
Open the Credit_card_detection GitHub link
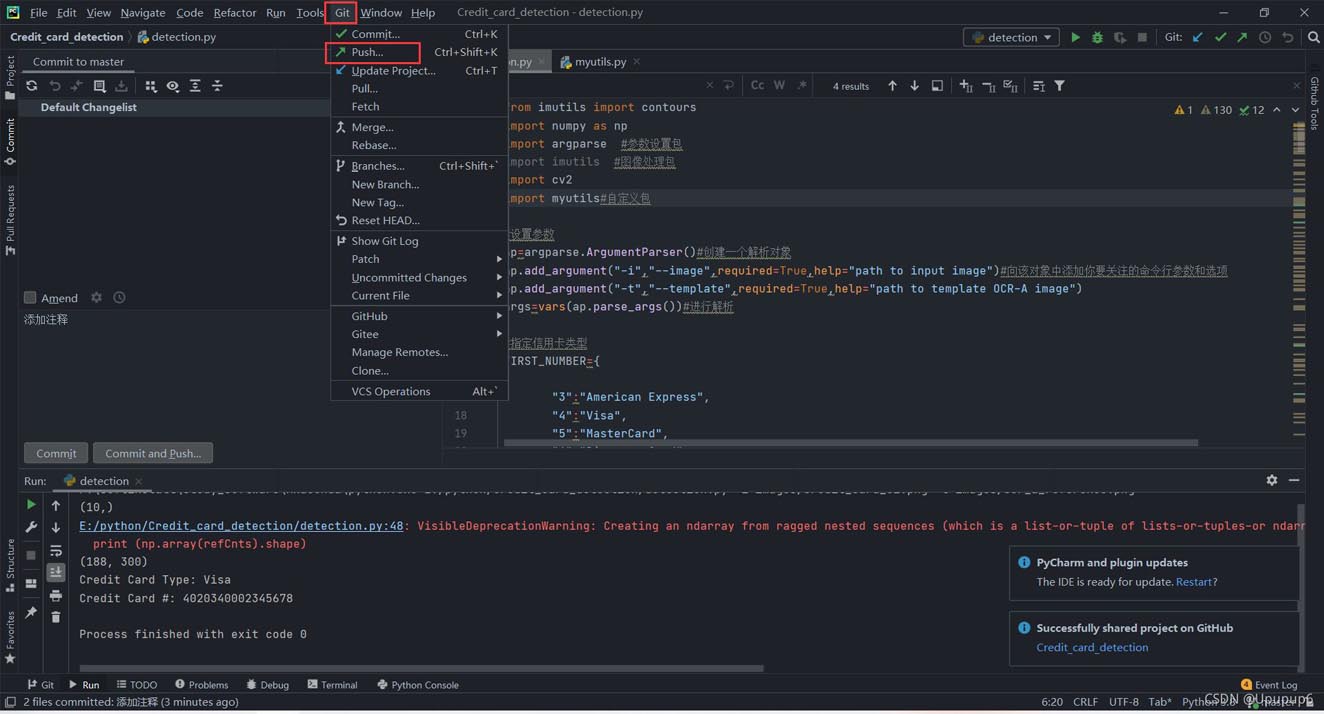pos(1092,647)
